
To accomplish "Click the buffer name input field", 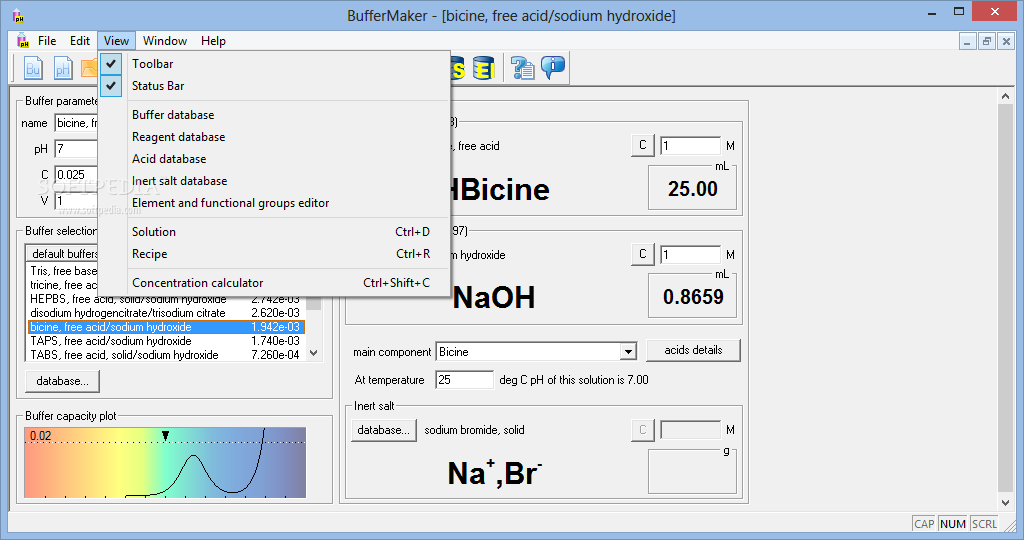I will point(76,123).
